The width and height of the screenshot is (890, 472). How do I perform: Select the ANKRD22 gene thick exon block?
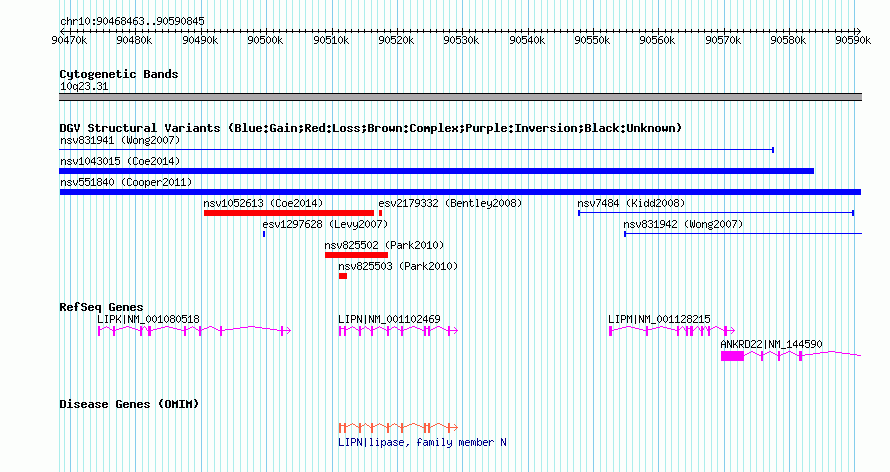pyautogui.click(x=732, y=356)
